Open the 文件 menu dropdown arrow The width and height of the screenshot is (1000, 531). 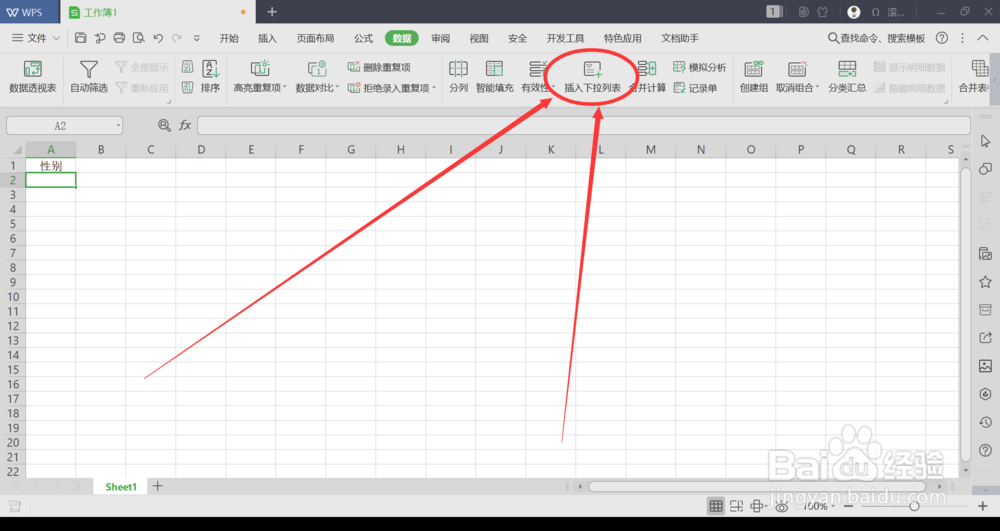coord(56,38)
